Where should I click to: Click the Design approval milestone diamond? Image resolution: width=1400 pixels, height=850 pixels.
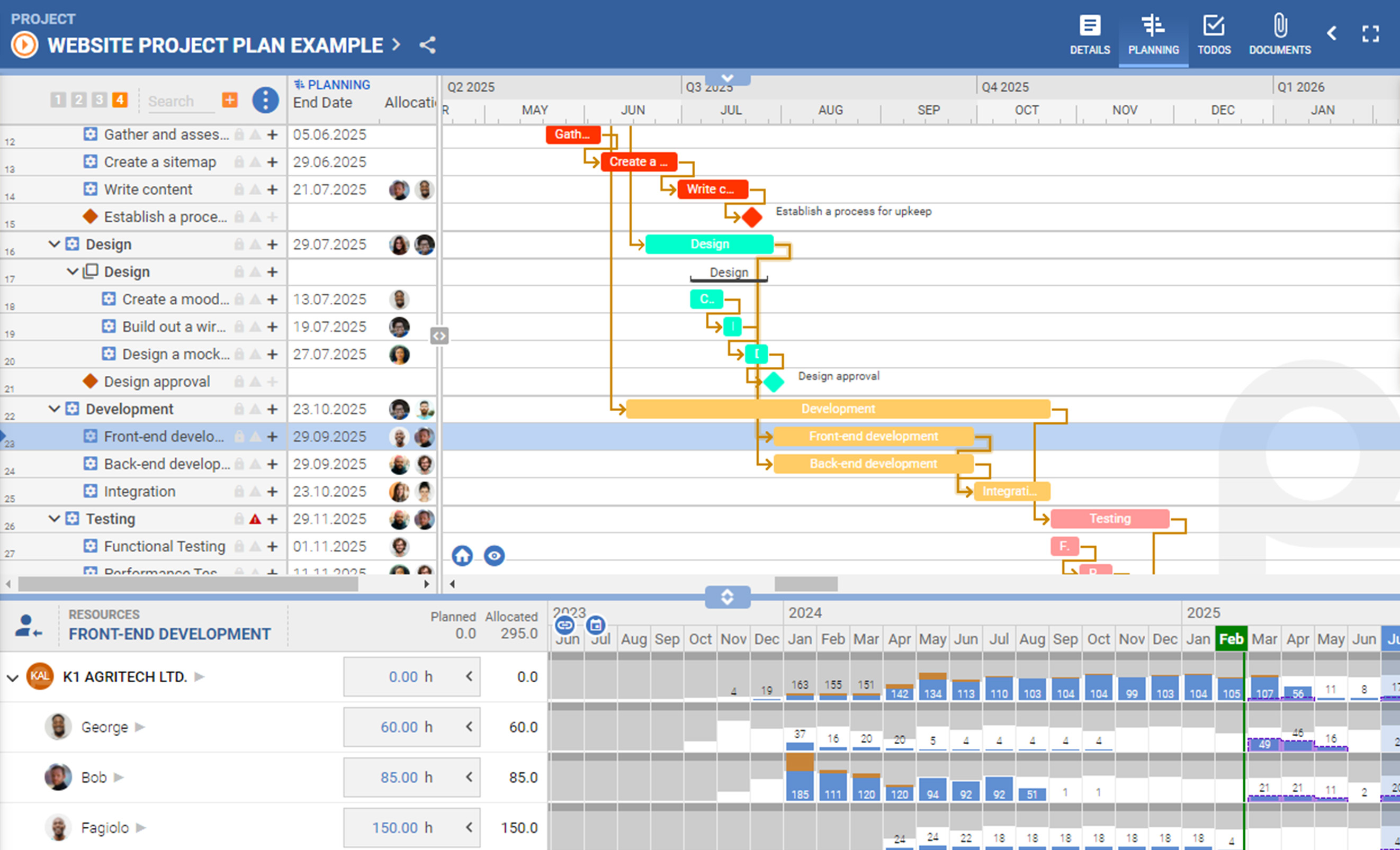pyautogui.click(x=773, y=382)
